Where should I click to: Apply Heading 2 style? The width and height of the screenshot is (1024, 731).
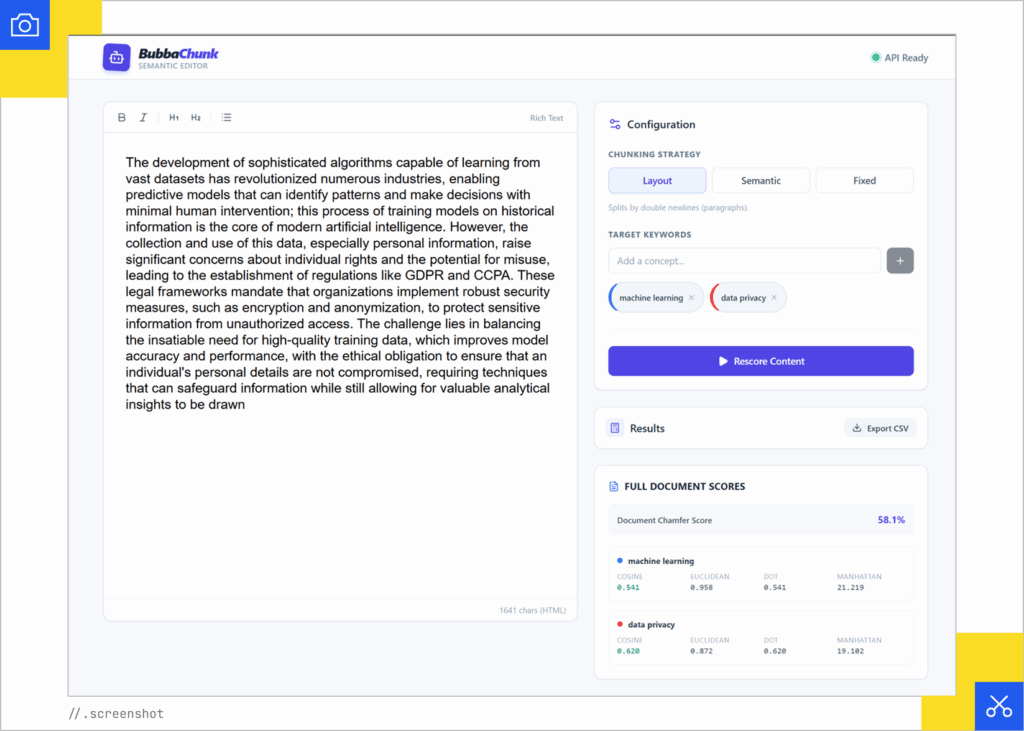(x=196, y=118)
